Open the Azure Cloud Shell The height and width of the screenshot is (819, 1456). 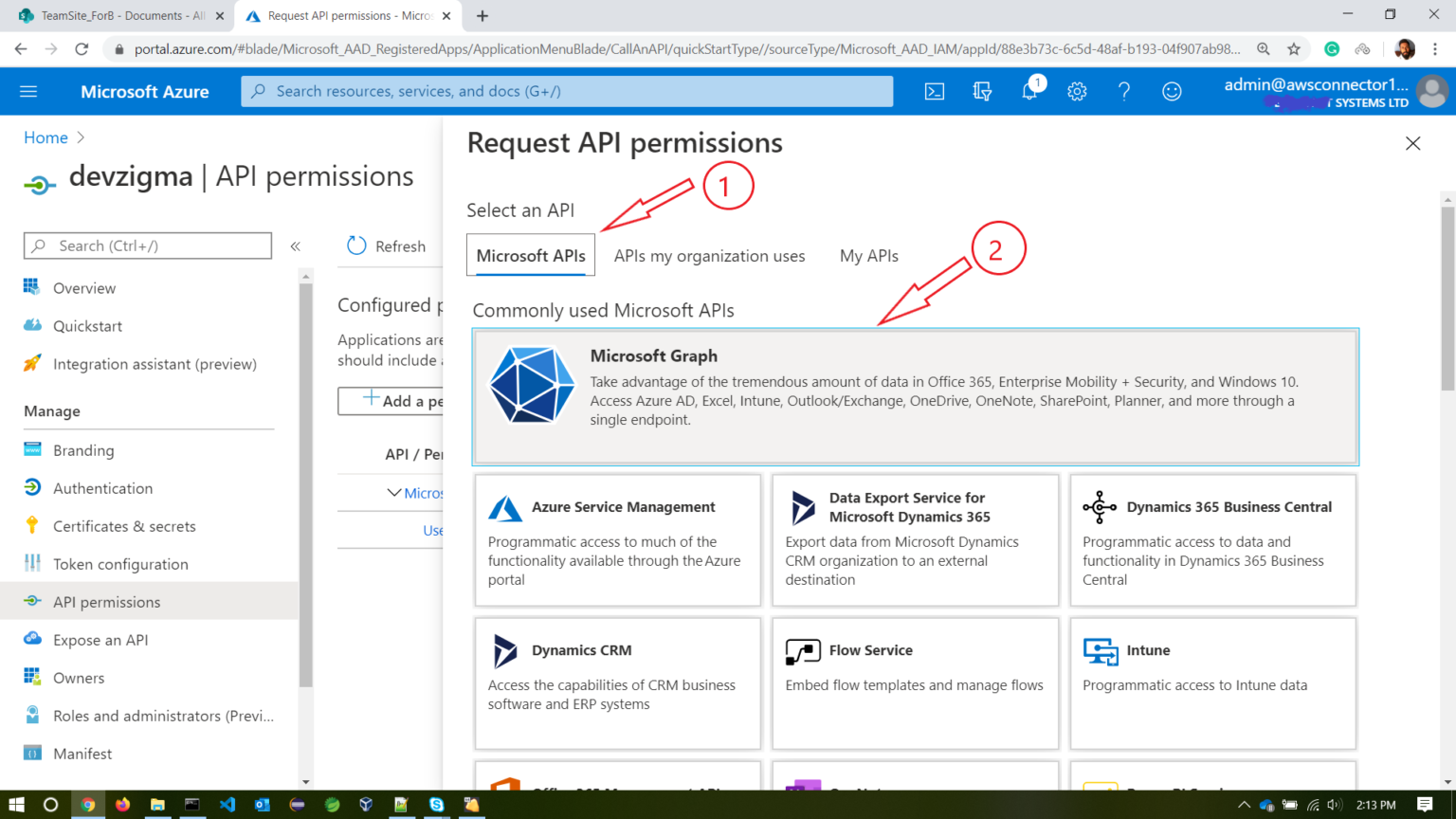[935, 91]
